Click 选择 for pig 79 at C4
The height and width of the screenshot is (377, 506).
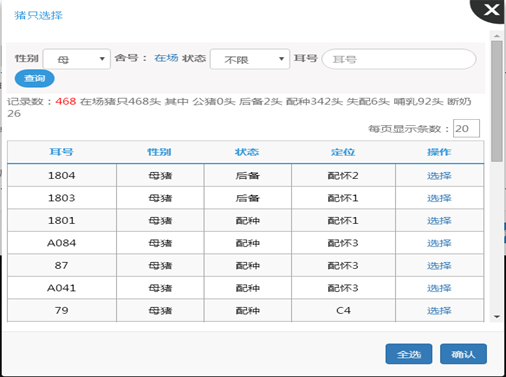pyautogui.click(x=439, y=311)
